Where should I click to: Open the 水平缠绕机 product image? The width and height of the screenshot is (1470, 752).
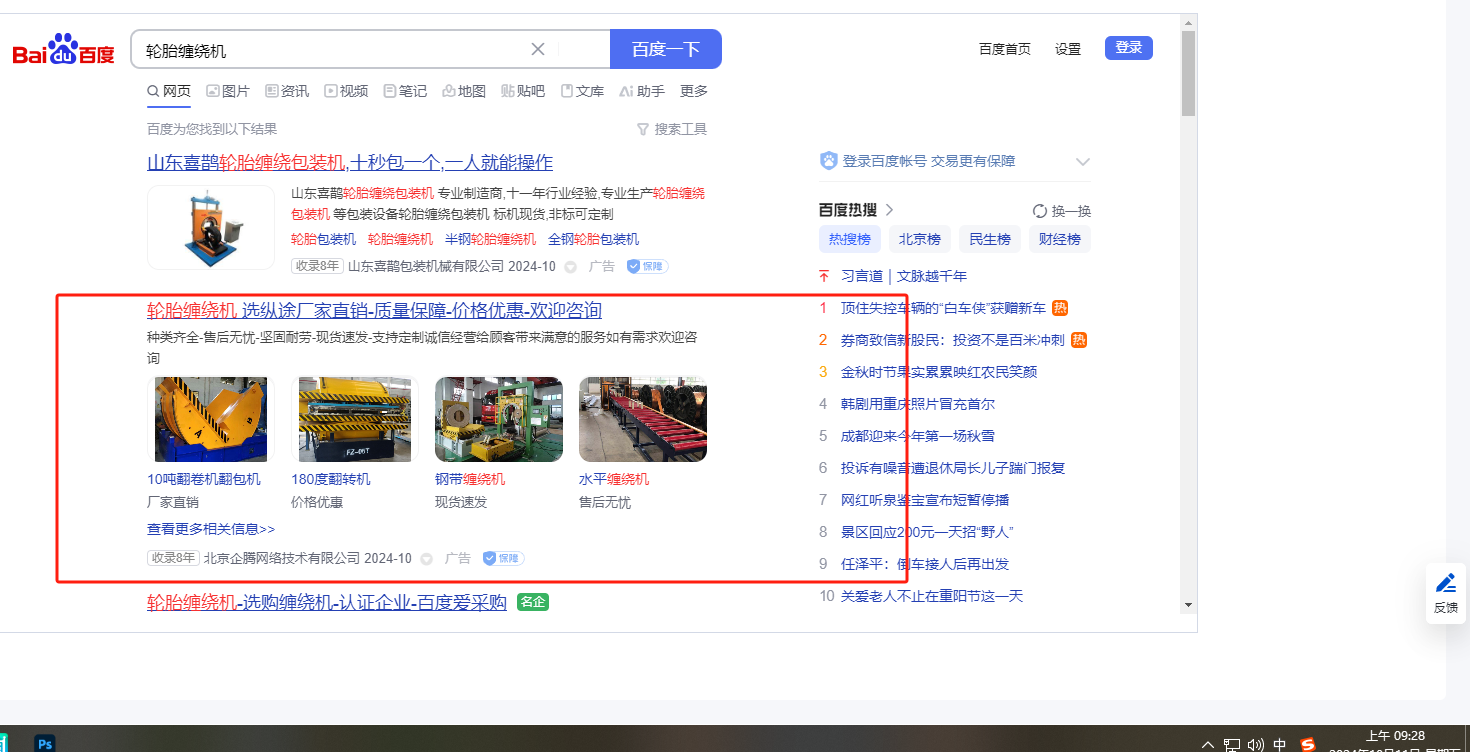[x=643, y=419]
